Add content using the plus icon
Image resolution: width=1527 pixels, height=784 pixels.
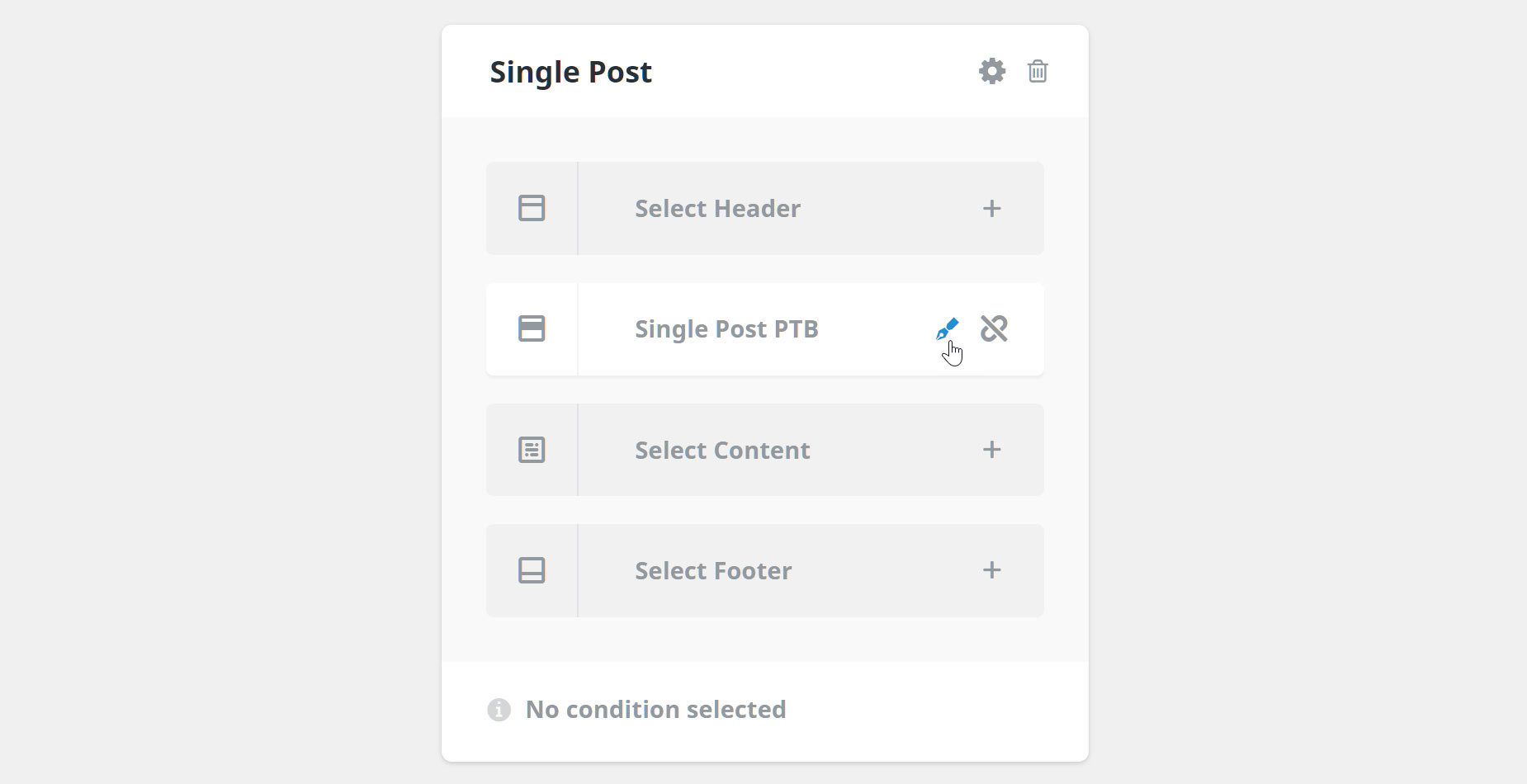coord(992,450)
